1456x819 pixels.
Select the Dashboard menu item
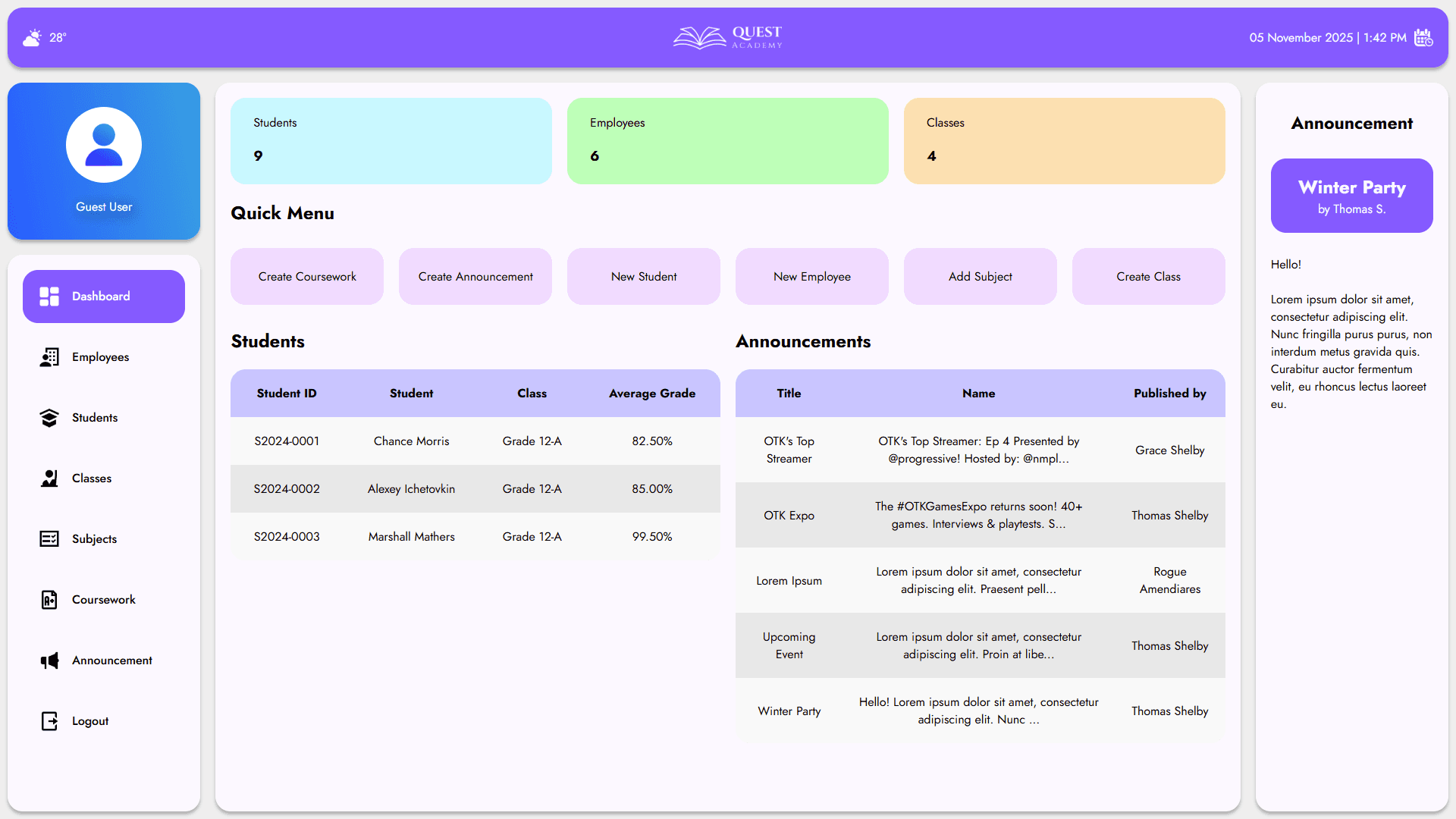[x=104, y=297]
